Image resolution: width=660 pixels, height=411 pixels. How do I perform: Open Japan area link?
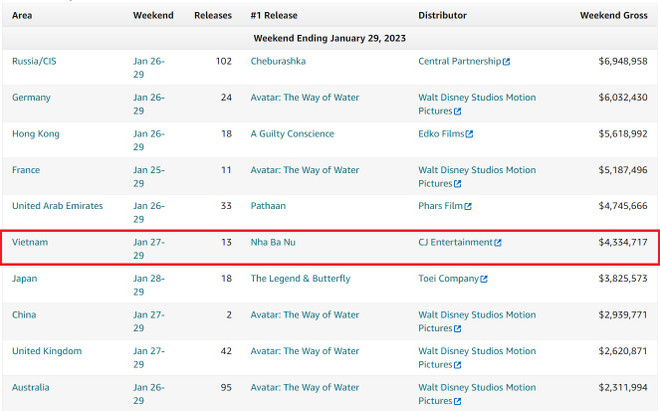pos(25,278)
